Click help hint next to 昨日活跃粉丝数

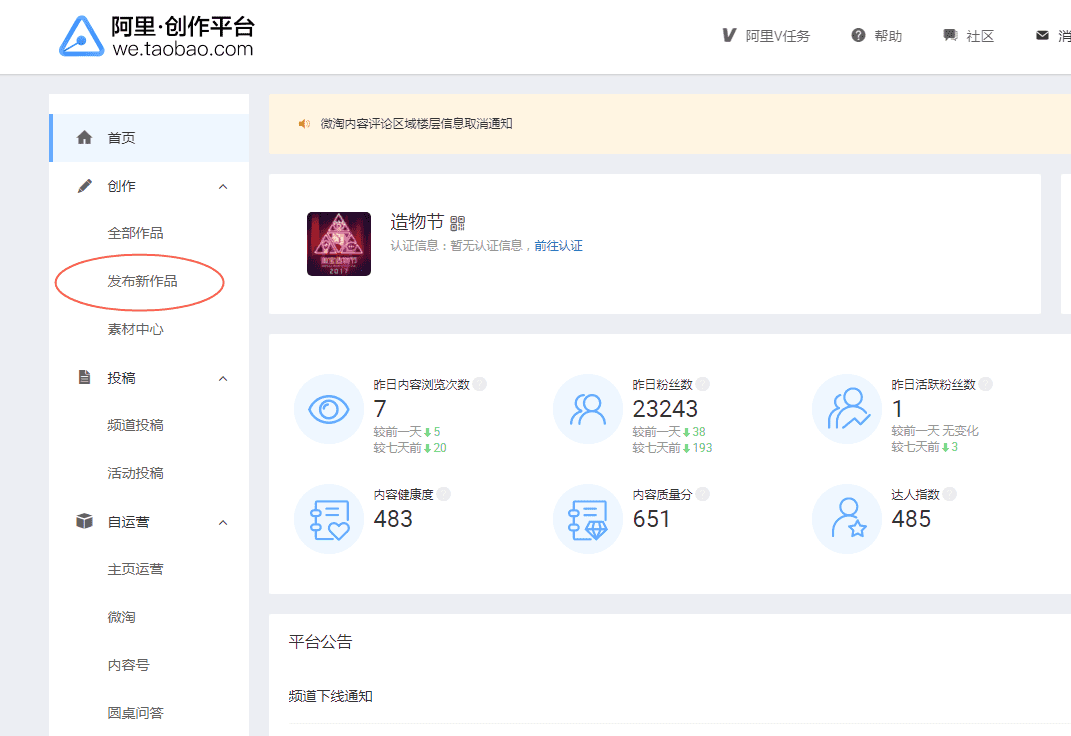point(986,384)
